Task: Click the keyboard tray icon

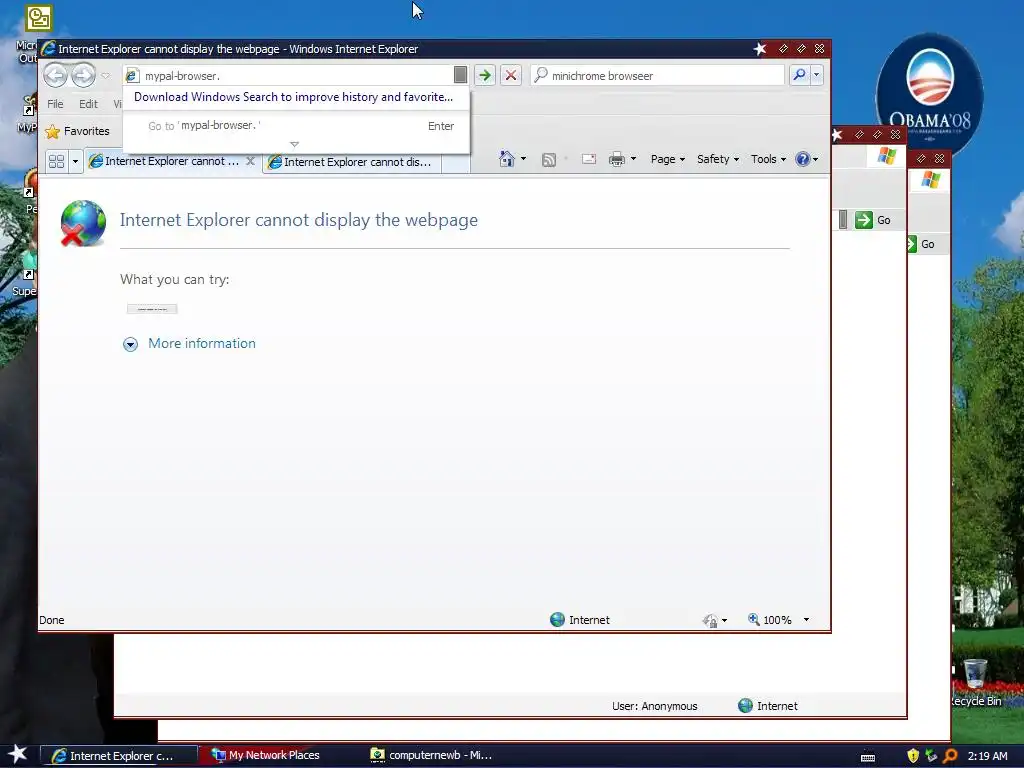Action: click(x=867, y=757)
